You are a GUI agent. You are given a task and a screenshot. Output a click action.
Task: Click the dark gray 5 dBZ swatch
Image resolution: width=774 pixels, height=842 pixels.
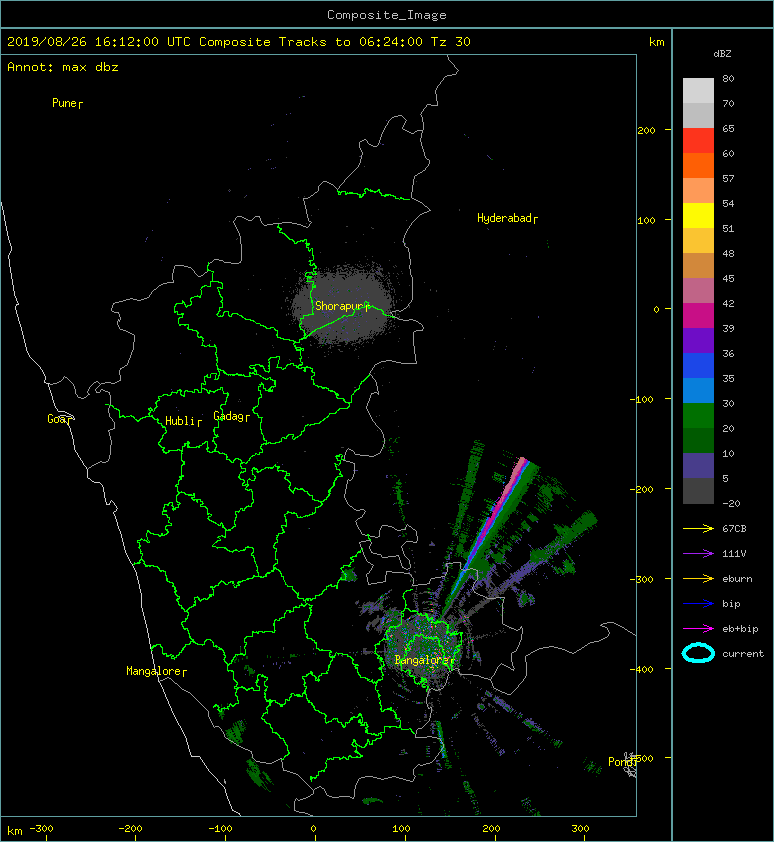pyautogui.click(x=698, y=490)
